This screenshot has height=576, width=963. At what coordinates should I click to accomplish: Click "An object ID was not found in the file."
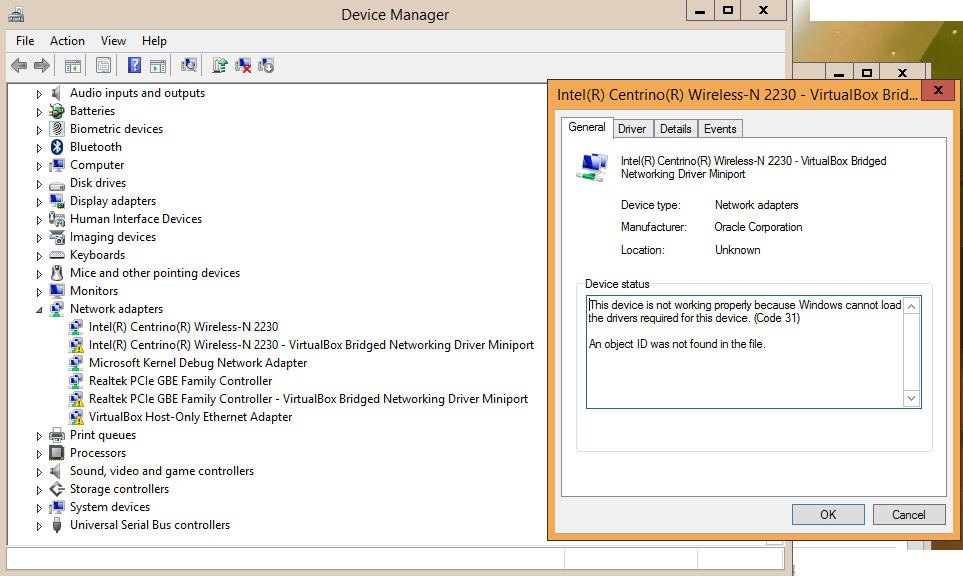[x=677, y=344]
